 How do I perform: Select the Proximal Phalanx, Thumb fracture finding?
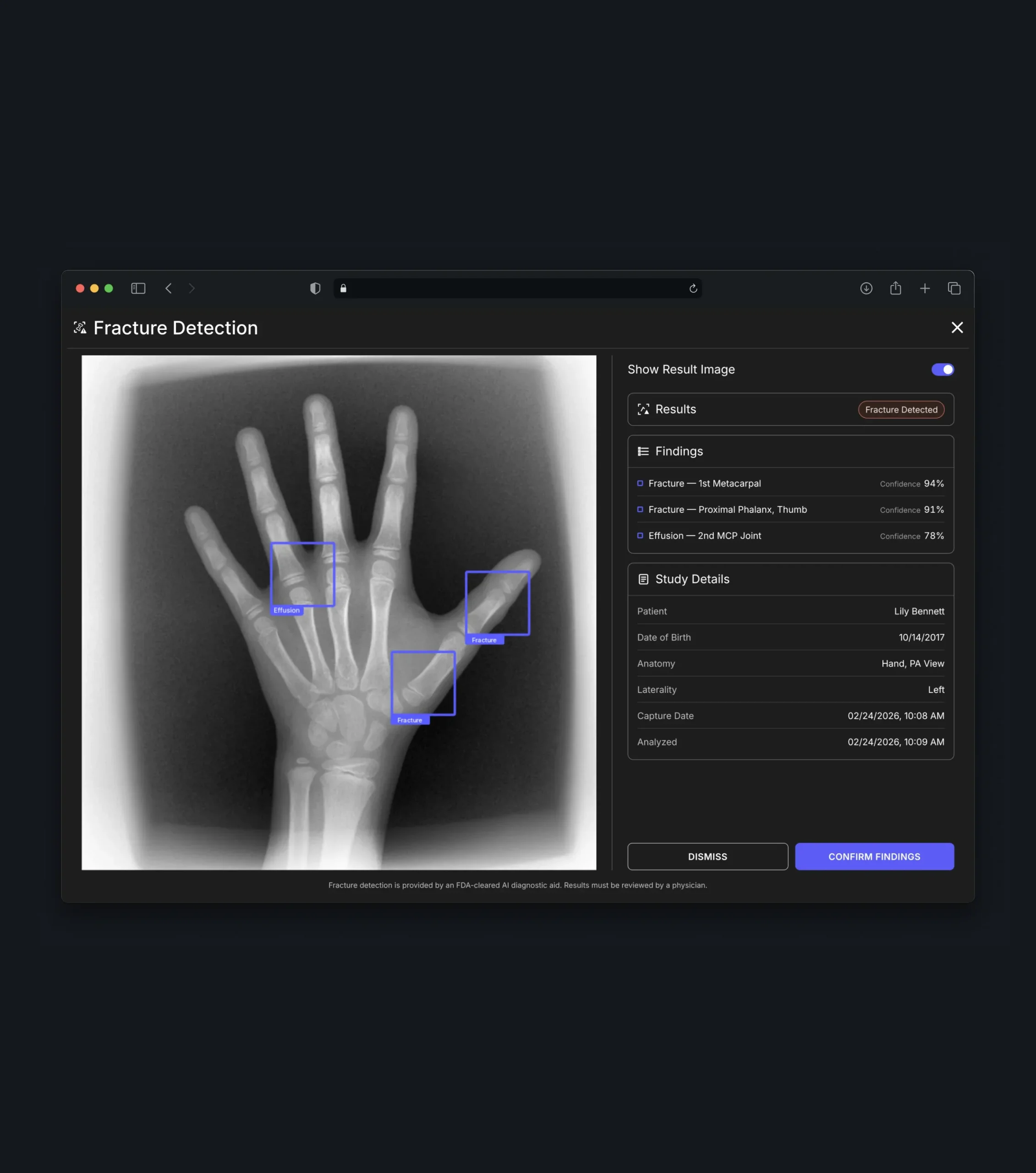(790, 509)
